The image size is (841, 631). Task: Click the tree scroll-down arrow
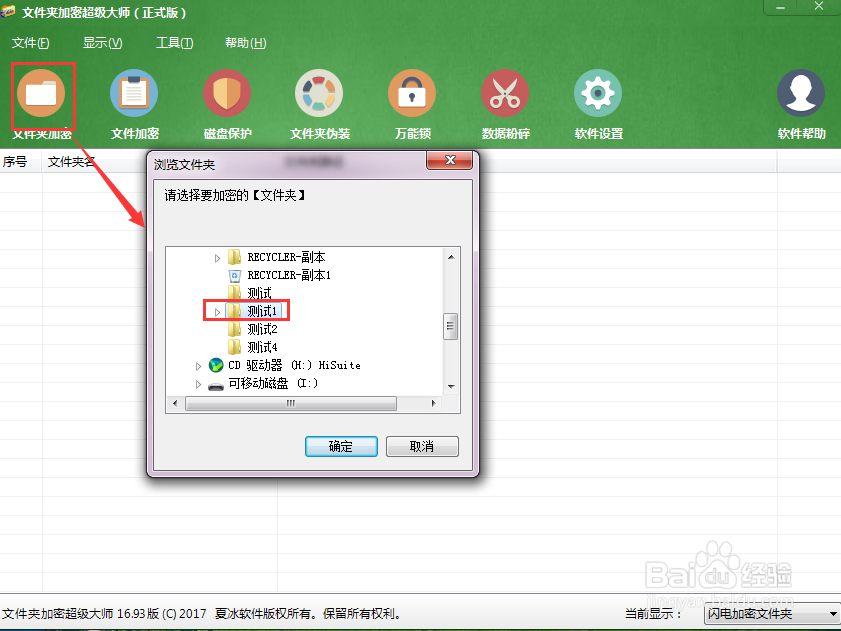point(451,387)
